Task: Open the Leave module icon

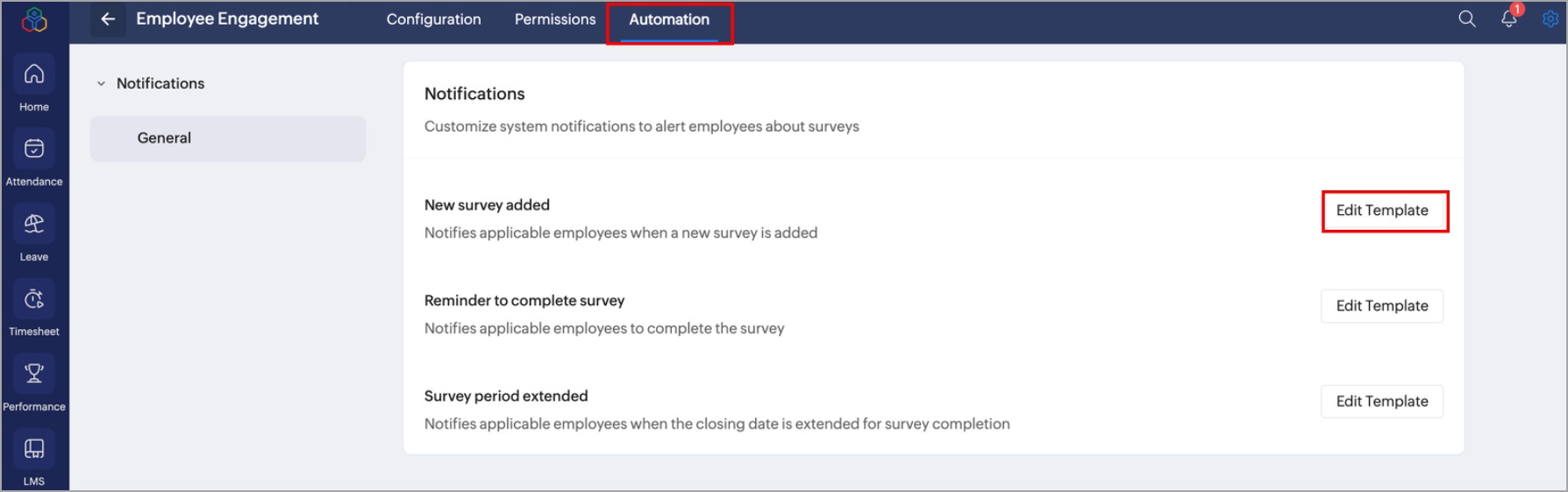Action: point(34,225)
